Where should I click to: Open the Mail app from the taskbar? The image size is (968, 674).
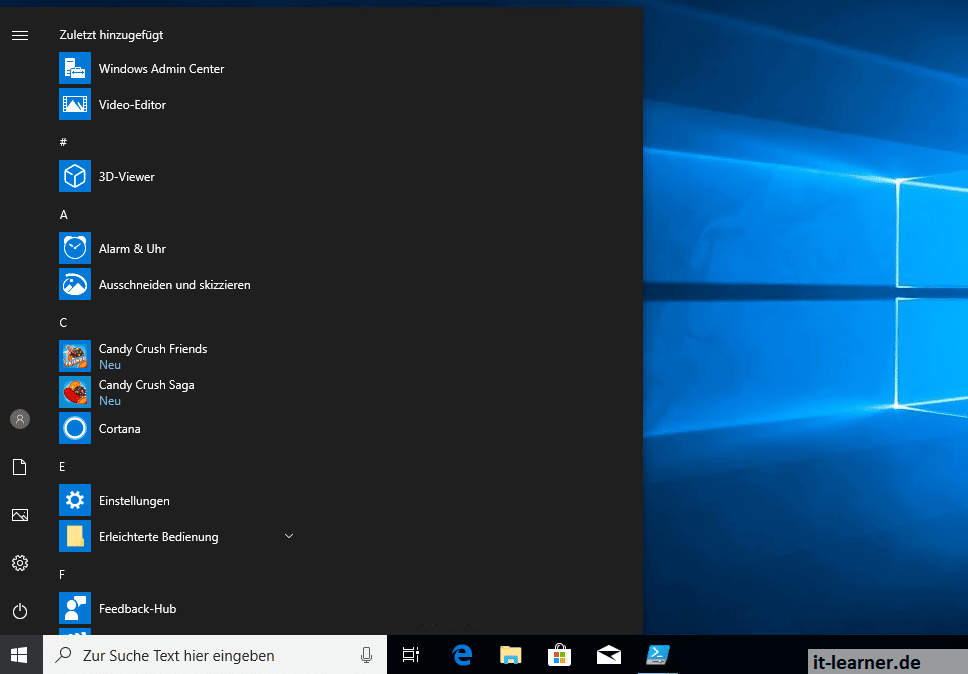pyautogui.click(x=608, y=655)
